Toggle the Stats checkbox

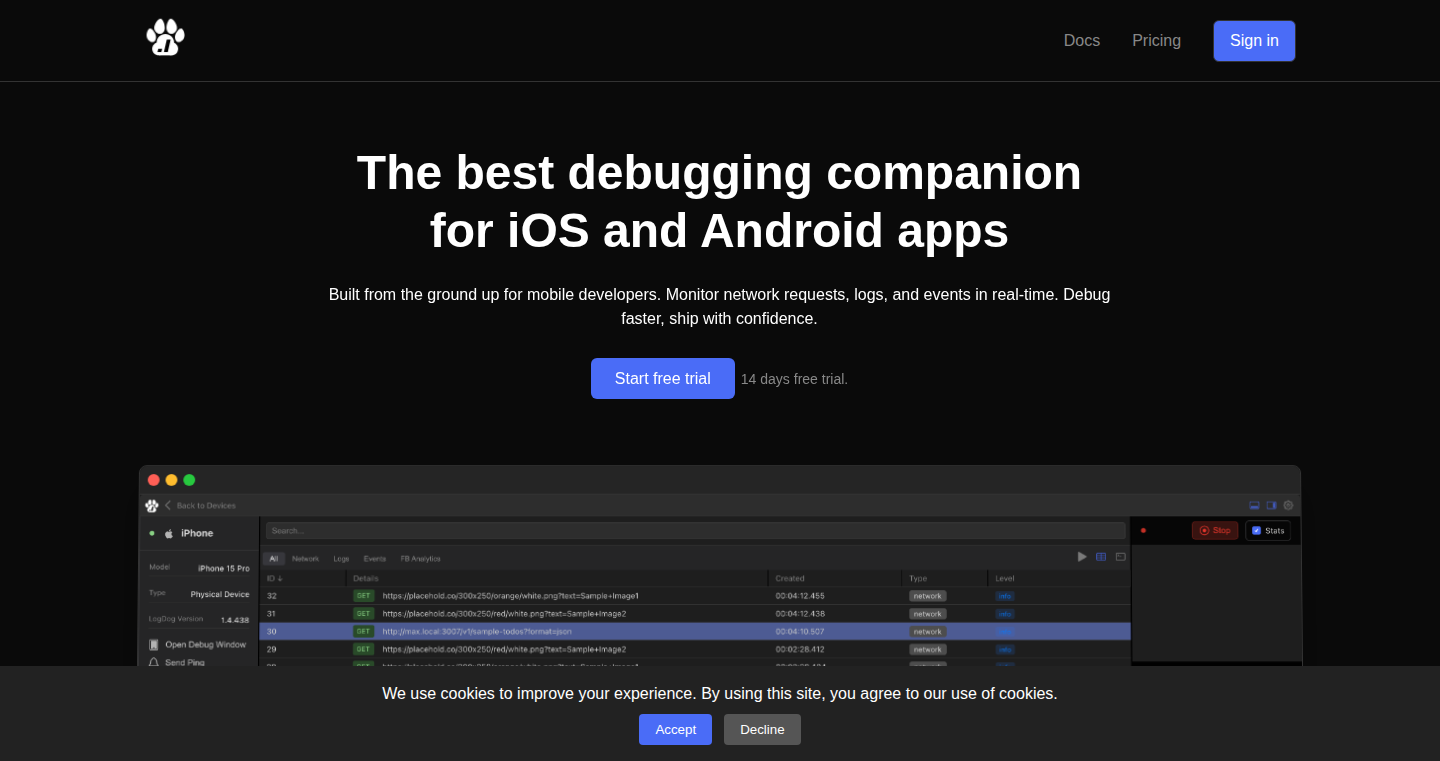[x=1256, y=531]
